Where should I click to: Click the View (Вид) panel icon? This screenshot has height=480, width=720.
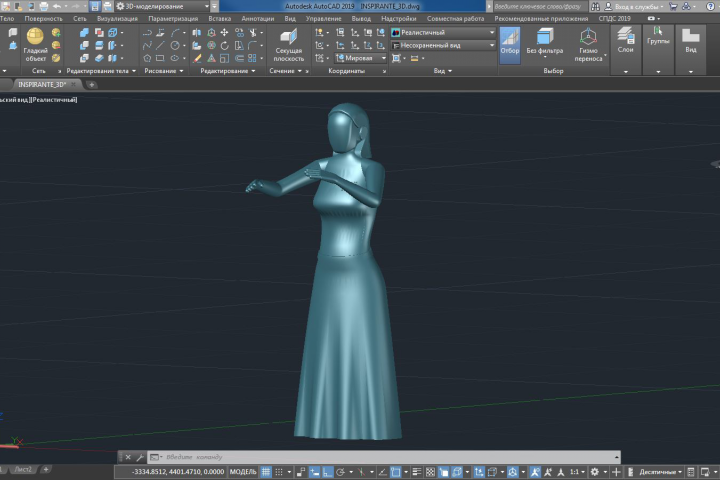[691, 40]
